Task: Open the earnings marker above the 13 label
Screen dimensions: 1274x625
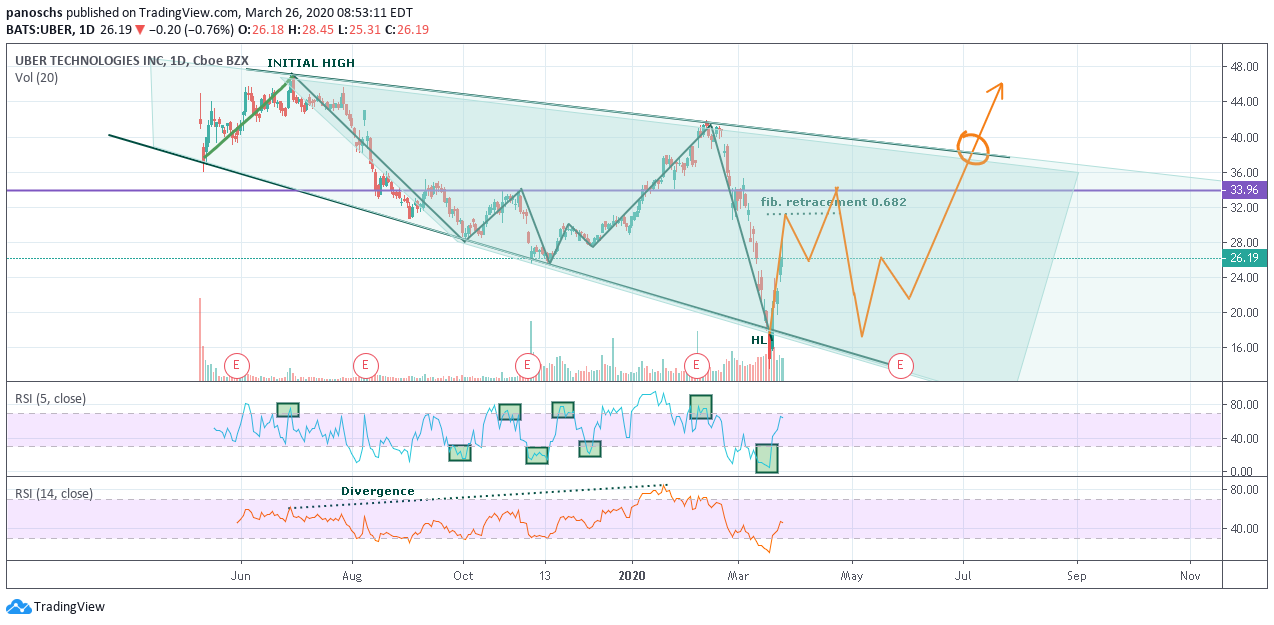Action: [527, 365]
